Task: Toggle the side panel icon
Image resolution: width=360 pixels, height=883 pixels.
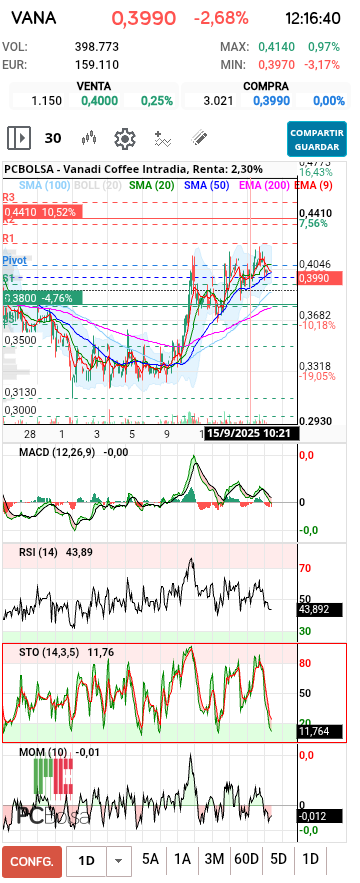Action: (x=18, y=138)
